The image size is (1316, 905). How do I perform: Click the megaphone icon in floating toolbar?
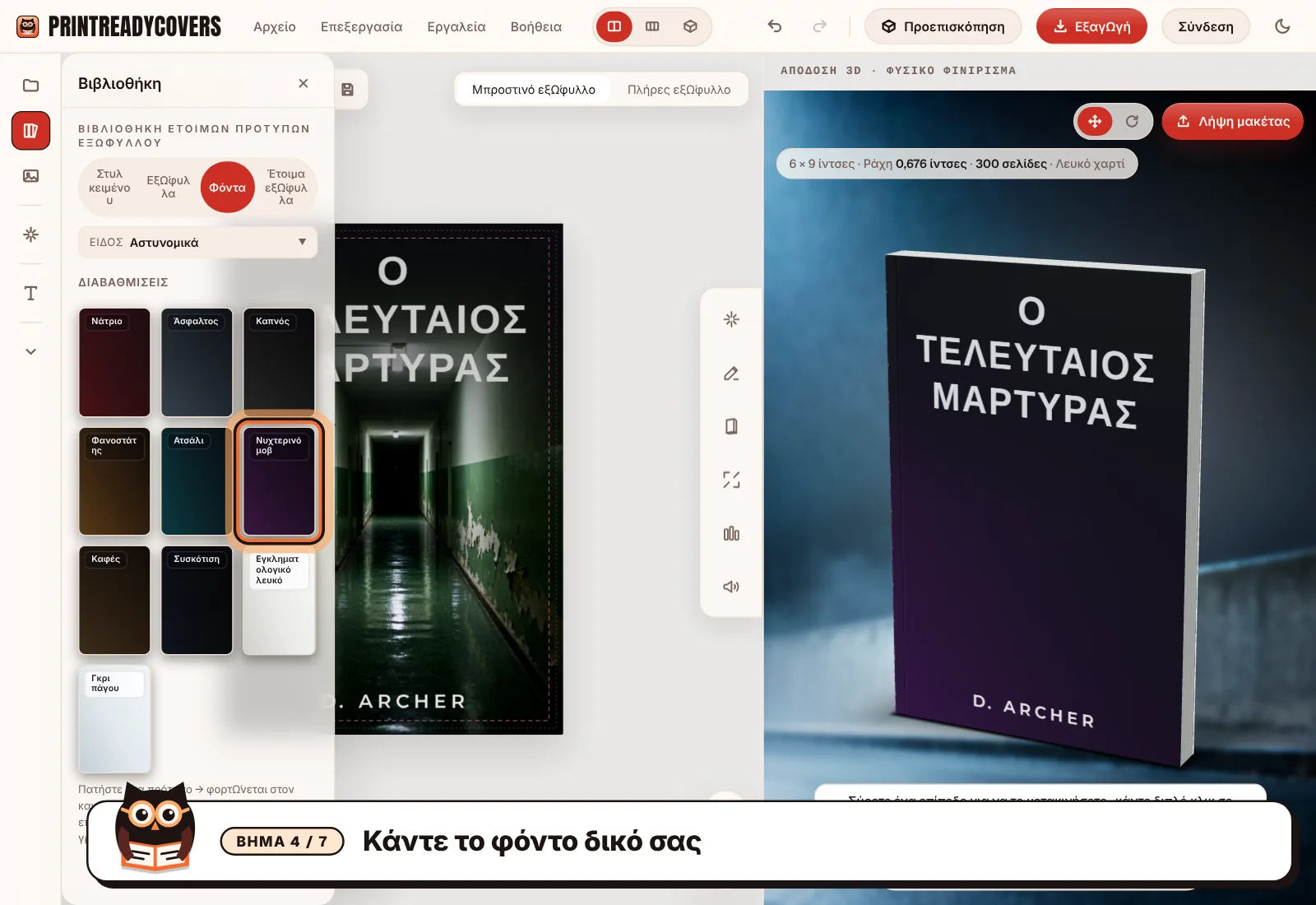pyautogui.click(x=731, y=587)
